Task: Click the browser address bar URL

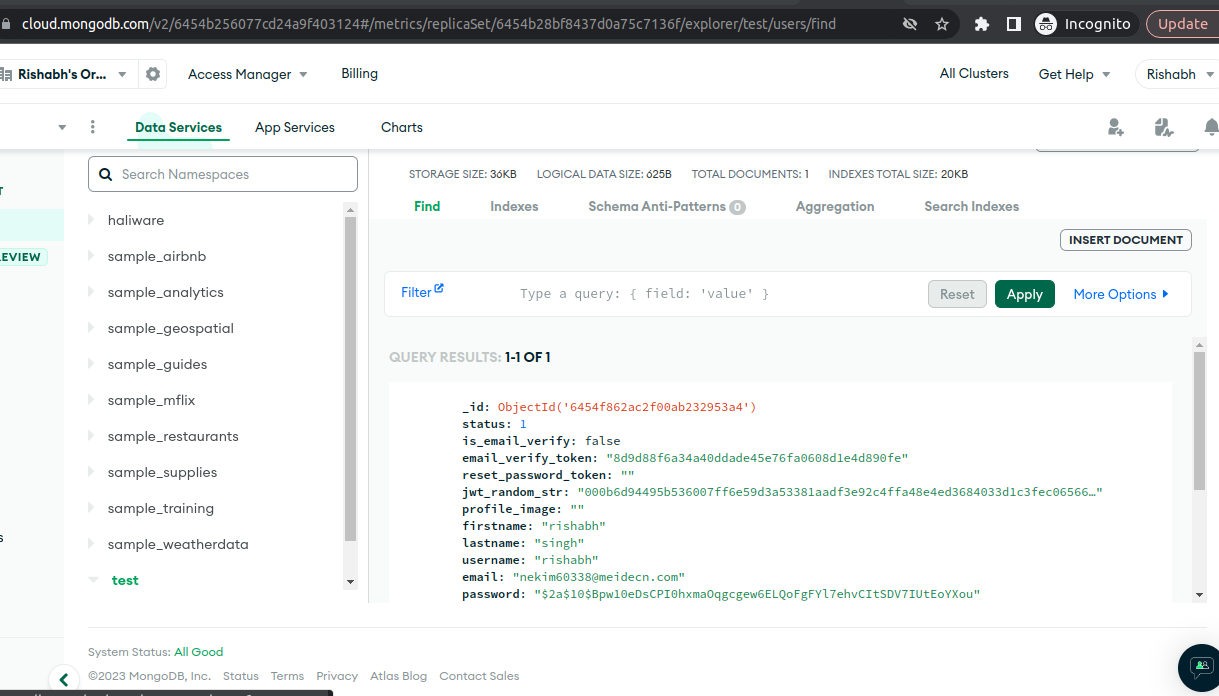Action: click(x=428, y=24)
